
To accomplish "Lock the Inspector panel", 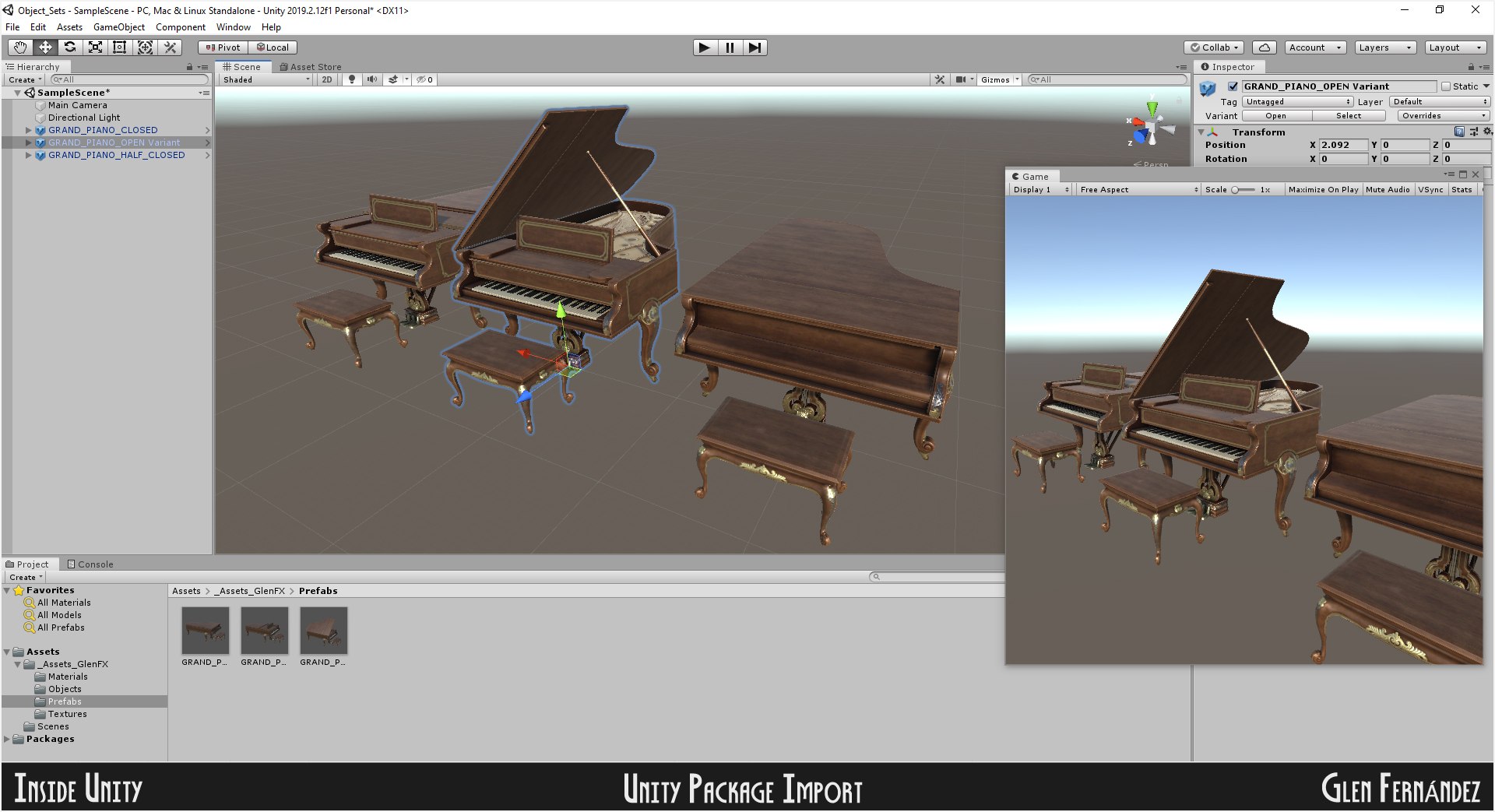I will click(x=1471, y=67).
